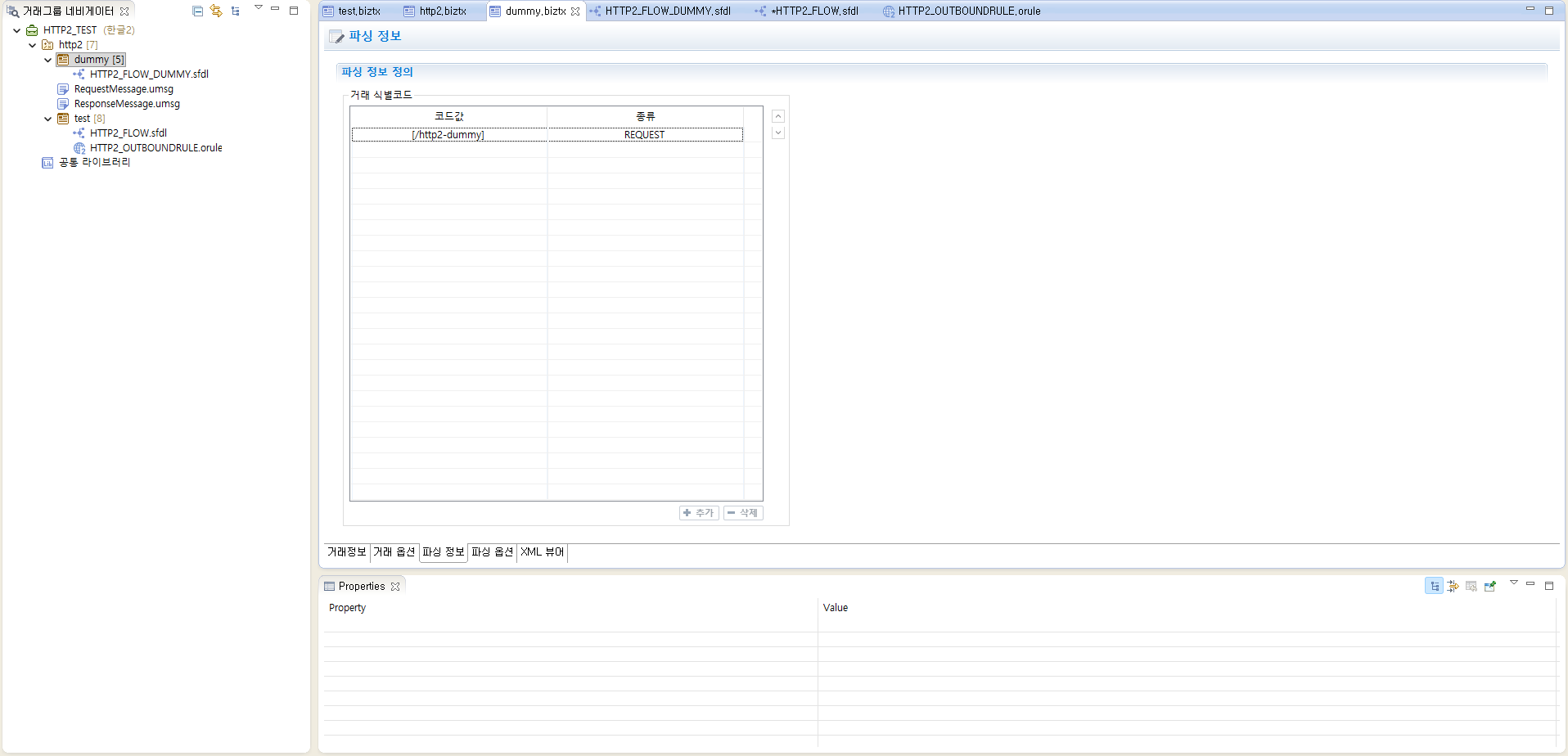This screenshot has height=756, width=1568.
Task: Click the down arrow beside the 코드값 table
Action: [777, 132]
